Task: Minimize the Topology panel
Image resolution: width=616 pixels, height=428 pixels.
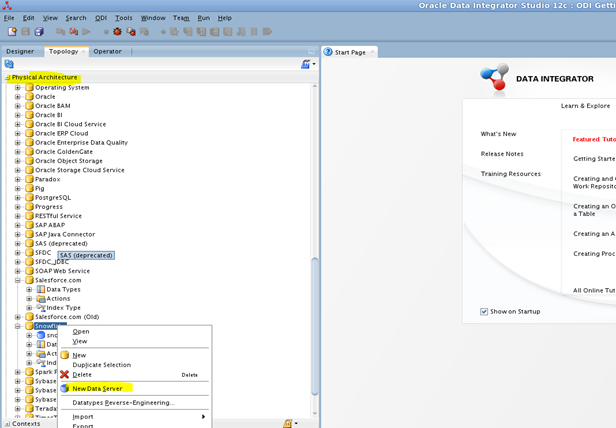Action: (311, 51)
